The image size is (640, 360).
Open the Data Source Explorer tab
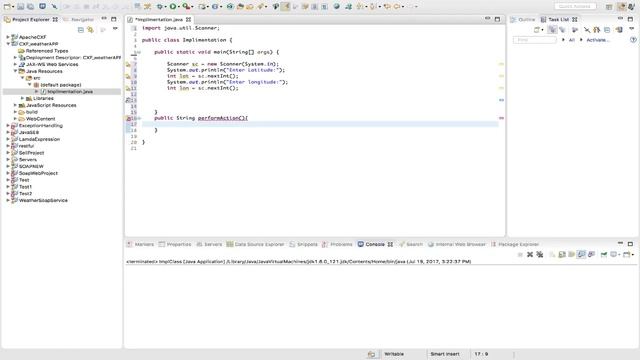pyautogui.click(x=255, y=244)
